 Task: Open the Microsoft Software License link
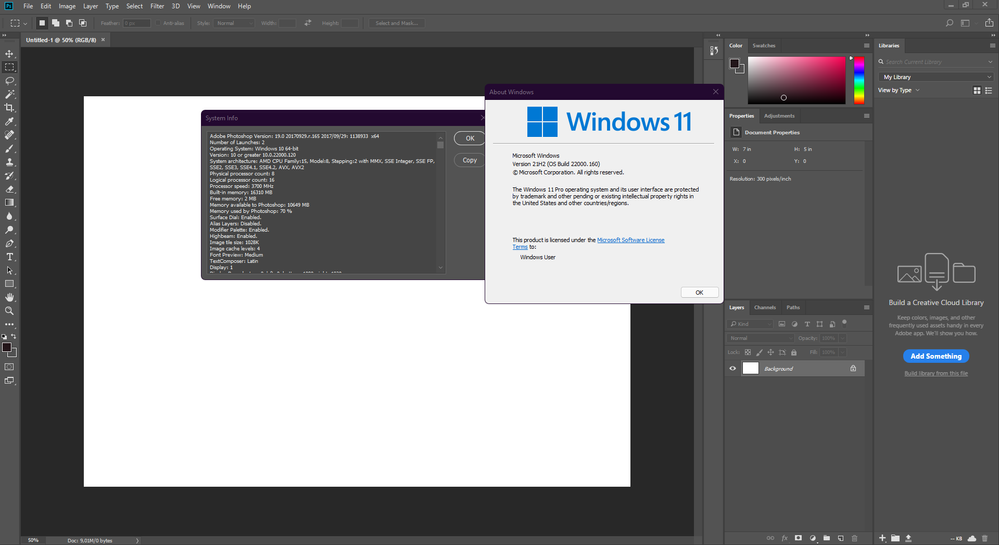click(x=631, y=240)
